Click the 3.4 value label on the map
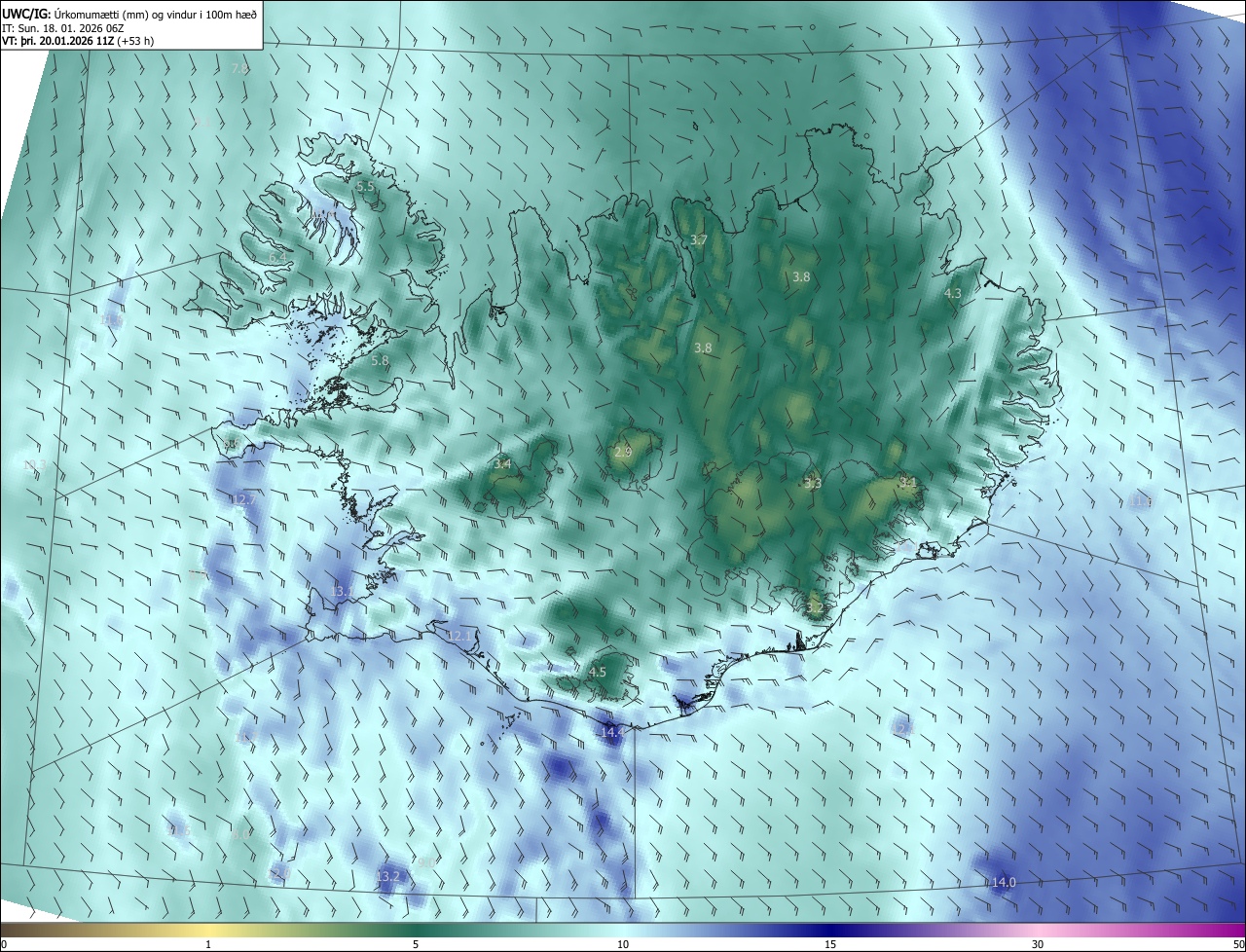This screenshot has width=1246, height=952. [502, 464]
